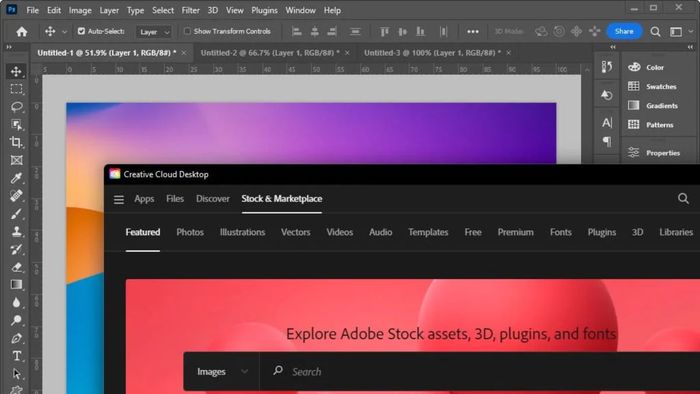Open the Paragraph panel icon
The height and width of the screenshot is (394, 700).
coord(607,141)
